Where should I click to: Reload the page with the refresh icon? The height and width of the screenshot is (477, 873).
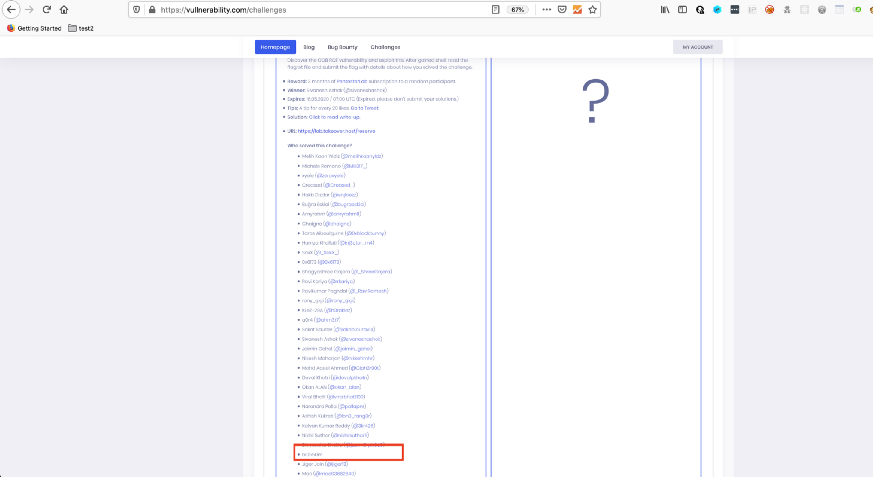coord(46,9)
